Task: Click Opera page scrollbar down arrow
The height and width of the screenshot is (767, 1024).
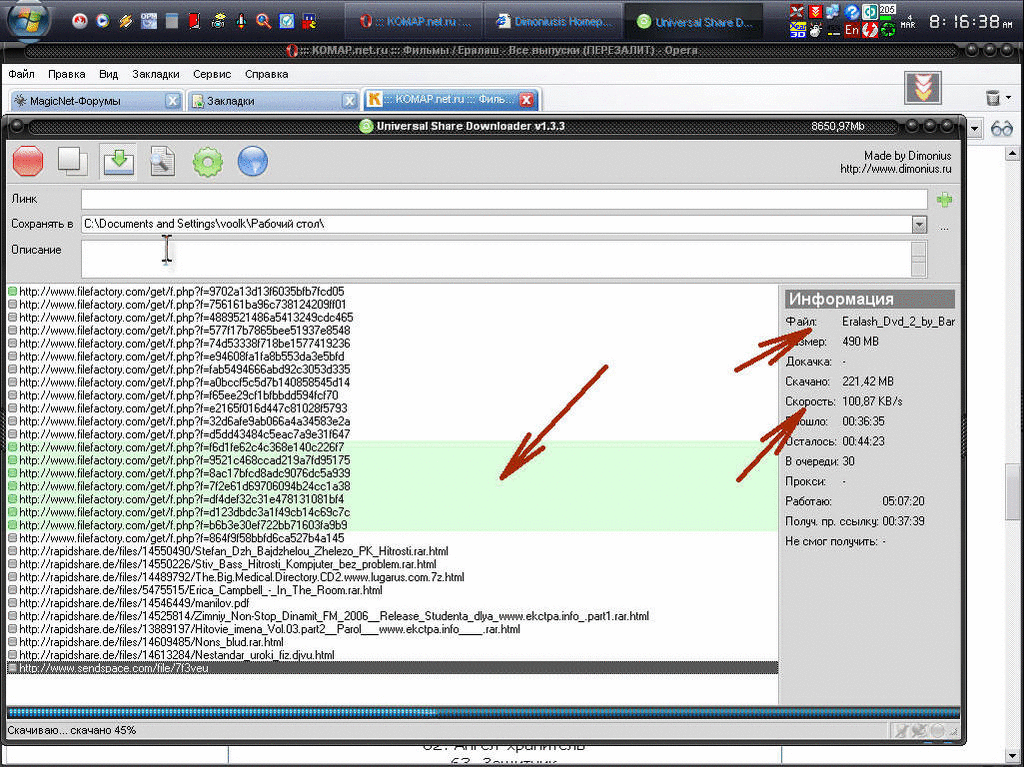Action: [1012, 754]
